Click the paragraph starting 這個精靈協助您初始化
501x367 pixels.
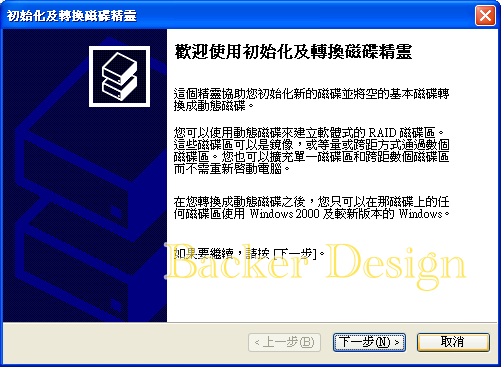pyautogui.click(x=311, y=100)
